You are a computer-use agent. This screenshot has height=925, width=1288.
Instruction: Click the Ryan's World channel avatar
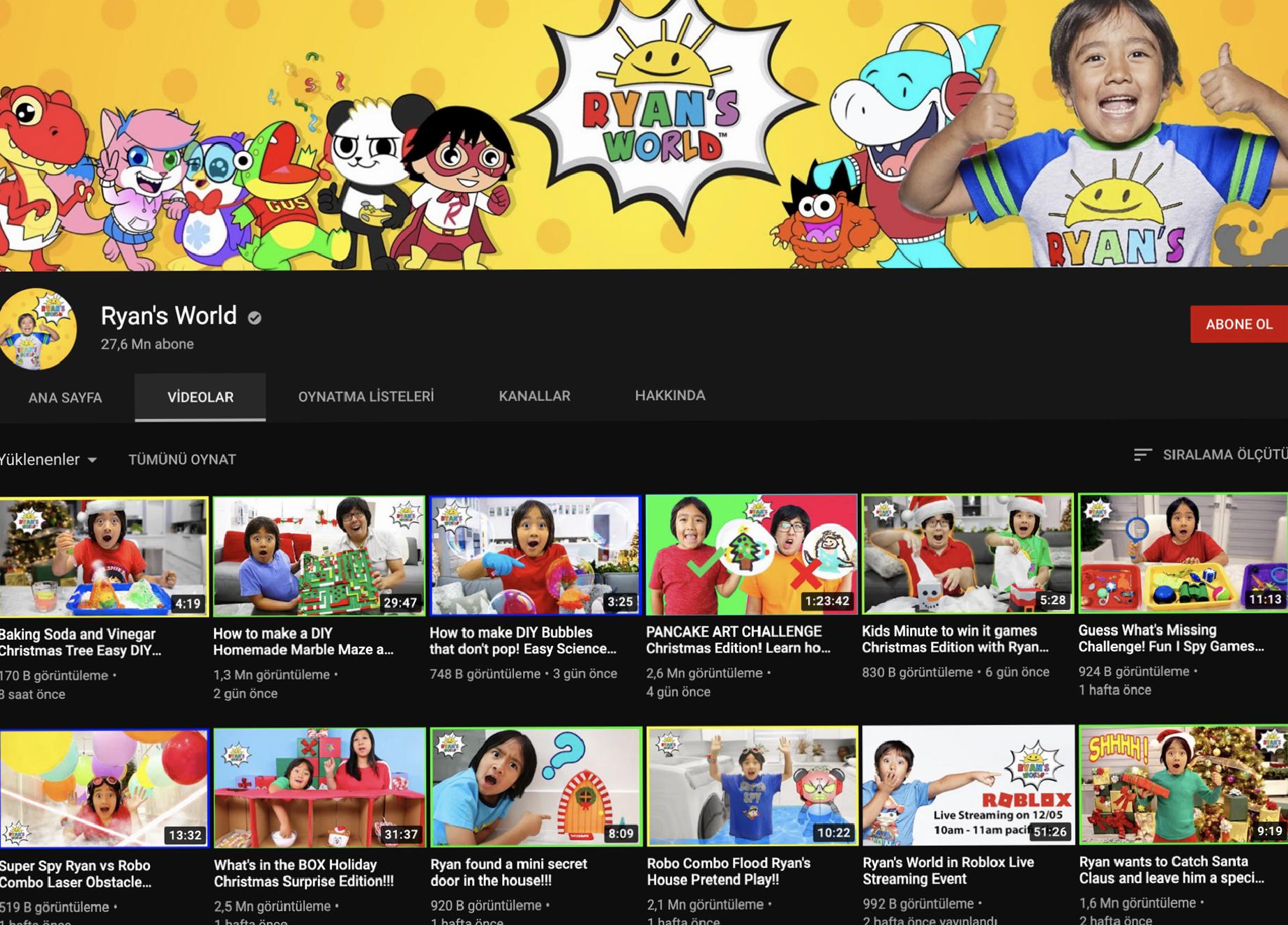[x=37, y=329]
